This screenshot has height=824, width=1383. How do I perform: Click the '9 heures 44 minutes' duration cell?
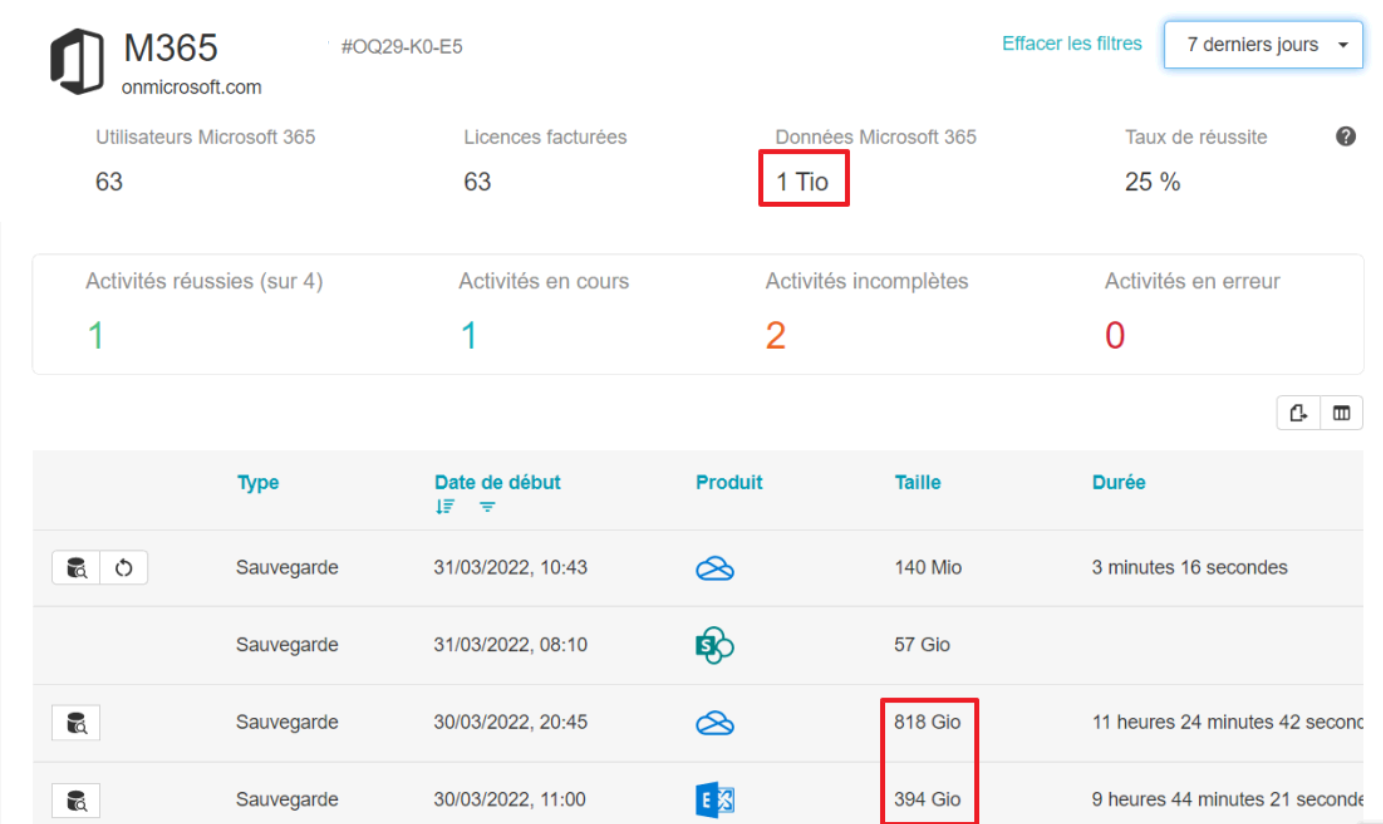click(1227, 800)
